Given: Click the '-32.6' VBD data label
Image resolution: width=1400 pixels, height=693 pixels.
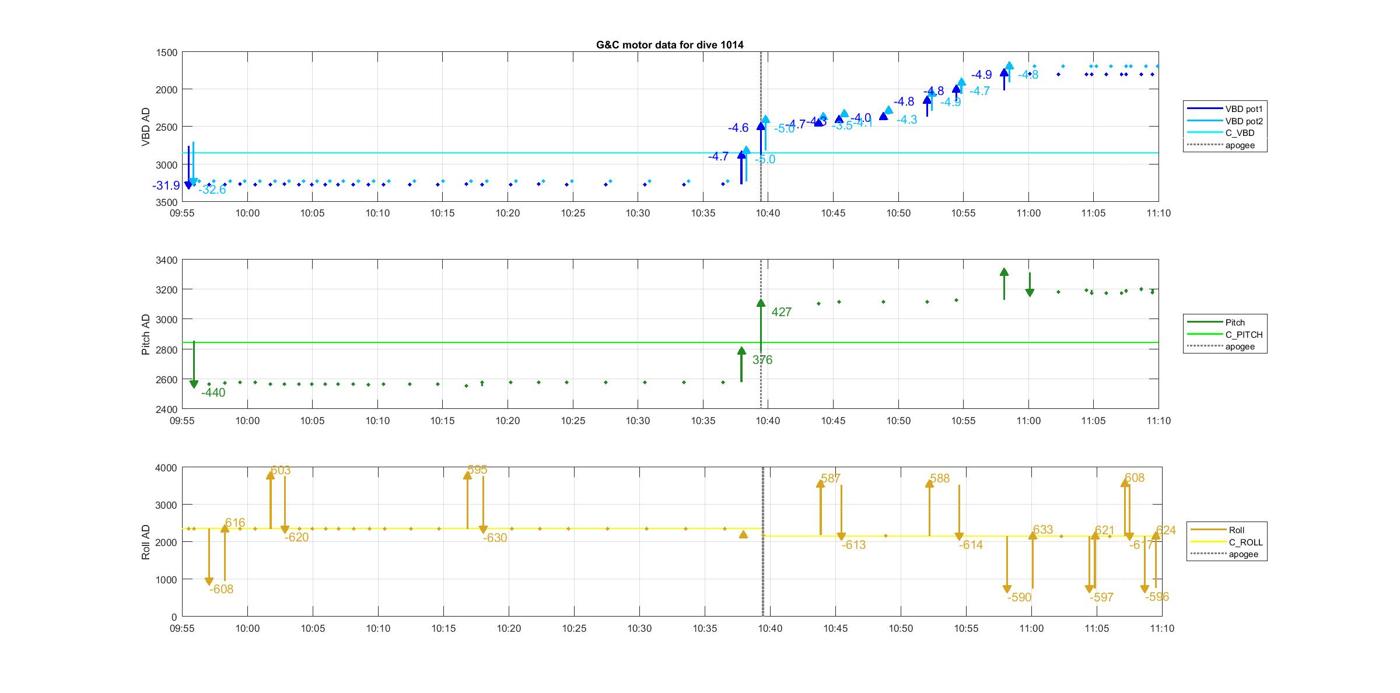Looking at the screenshot, I should coord(212,190).
